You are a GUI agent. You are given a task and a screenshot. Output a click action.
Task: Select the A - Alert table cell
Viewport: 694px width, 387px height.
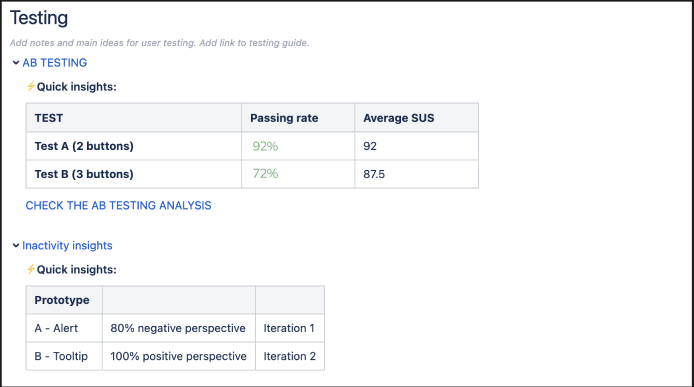(x=64, y=328)
